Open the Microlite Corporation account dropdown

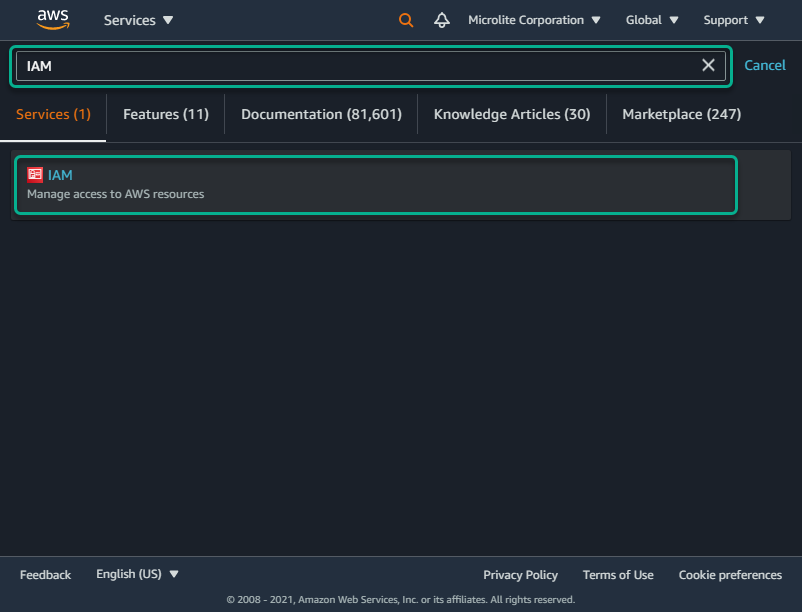coord(534,20)
